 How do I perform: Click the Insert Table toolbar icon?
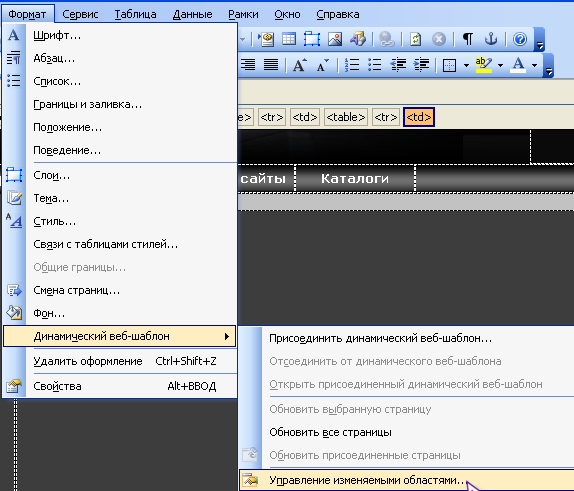pos(289,39)
